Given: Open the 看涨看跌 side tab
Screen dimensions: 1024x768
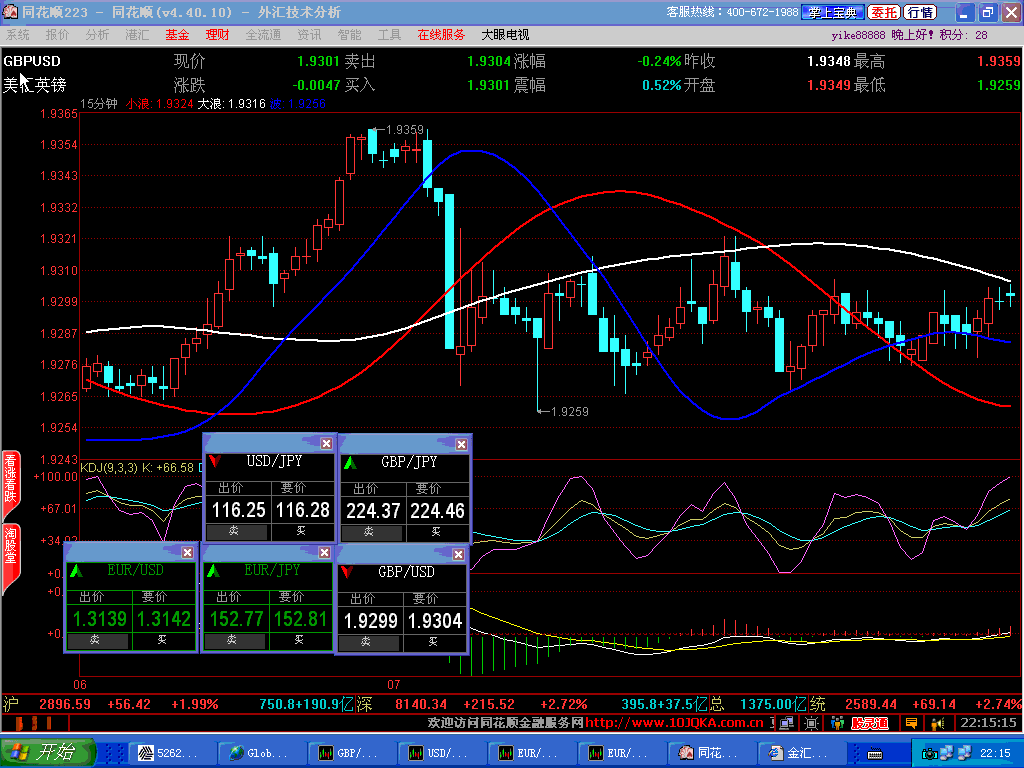Looking at the screenshot, I should click(10, 484).
